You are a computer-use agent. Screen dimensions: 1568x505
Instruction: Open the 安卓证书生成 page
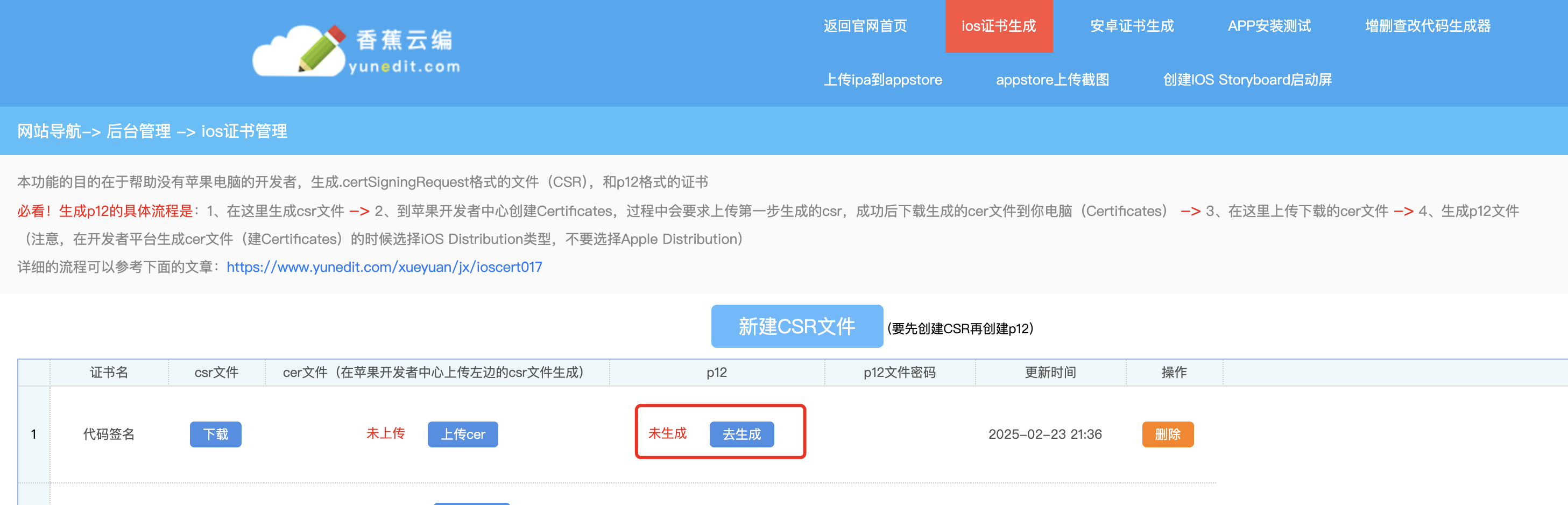[1132, 26]
